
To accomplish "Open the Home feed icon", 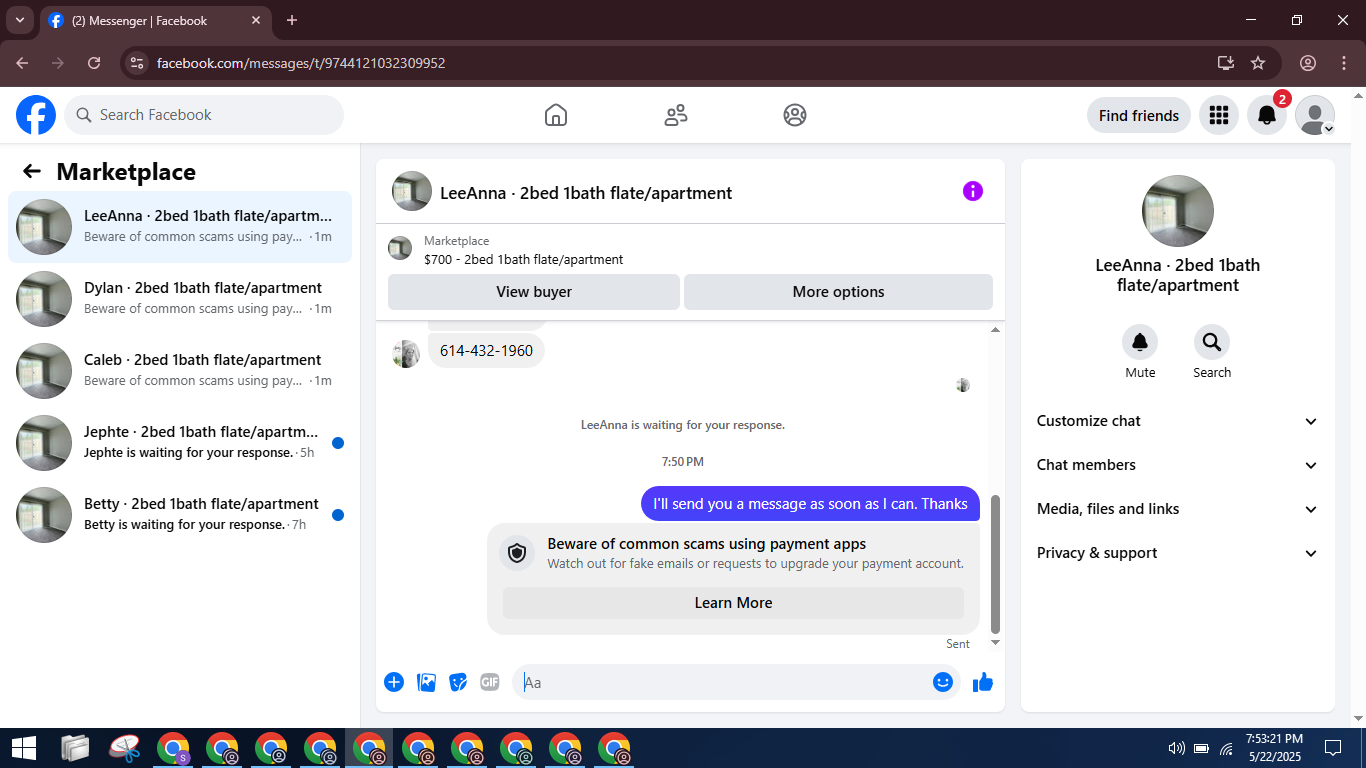I will (x=556, y=115).
